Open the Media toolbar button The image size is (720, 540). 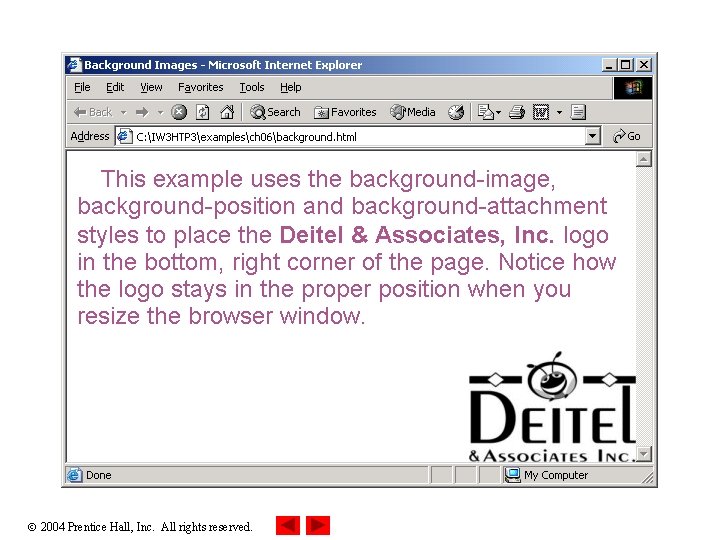click(412, 112)
